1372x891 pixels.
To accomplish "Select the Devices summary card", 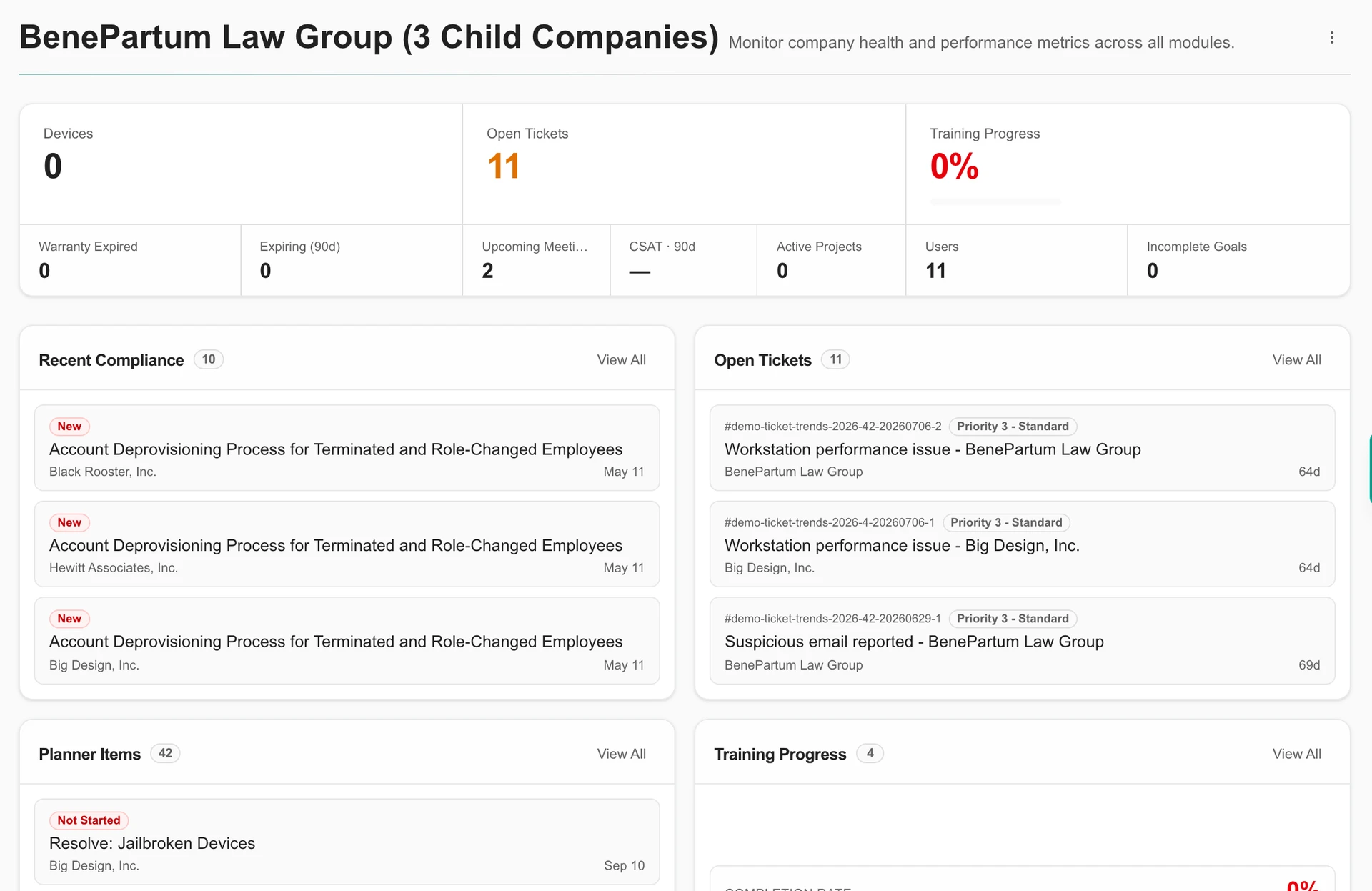I will pyautogui.click(x=241, y=164).
